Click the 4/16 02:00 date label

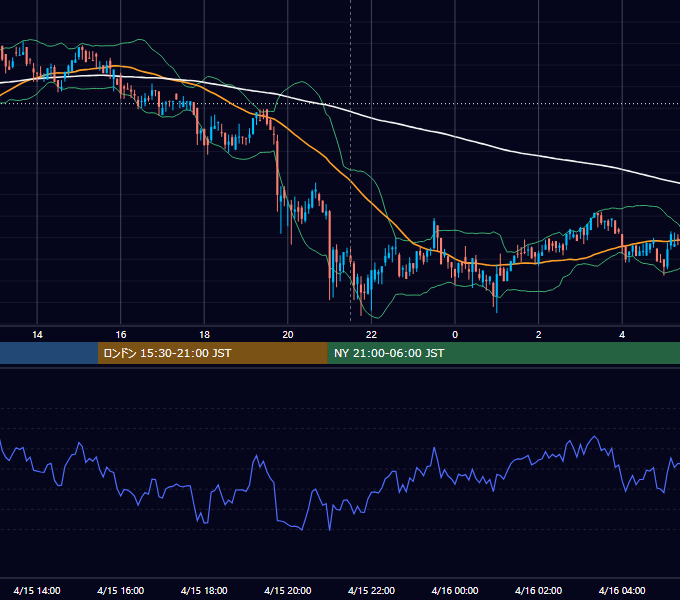538,590
